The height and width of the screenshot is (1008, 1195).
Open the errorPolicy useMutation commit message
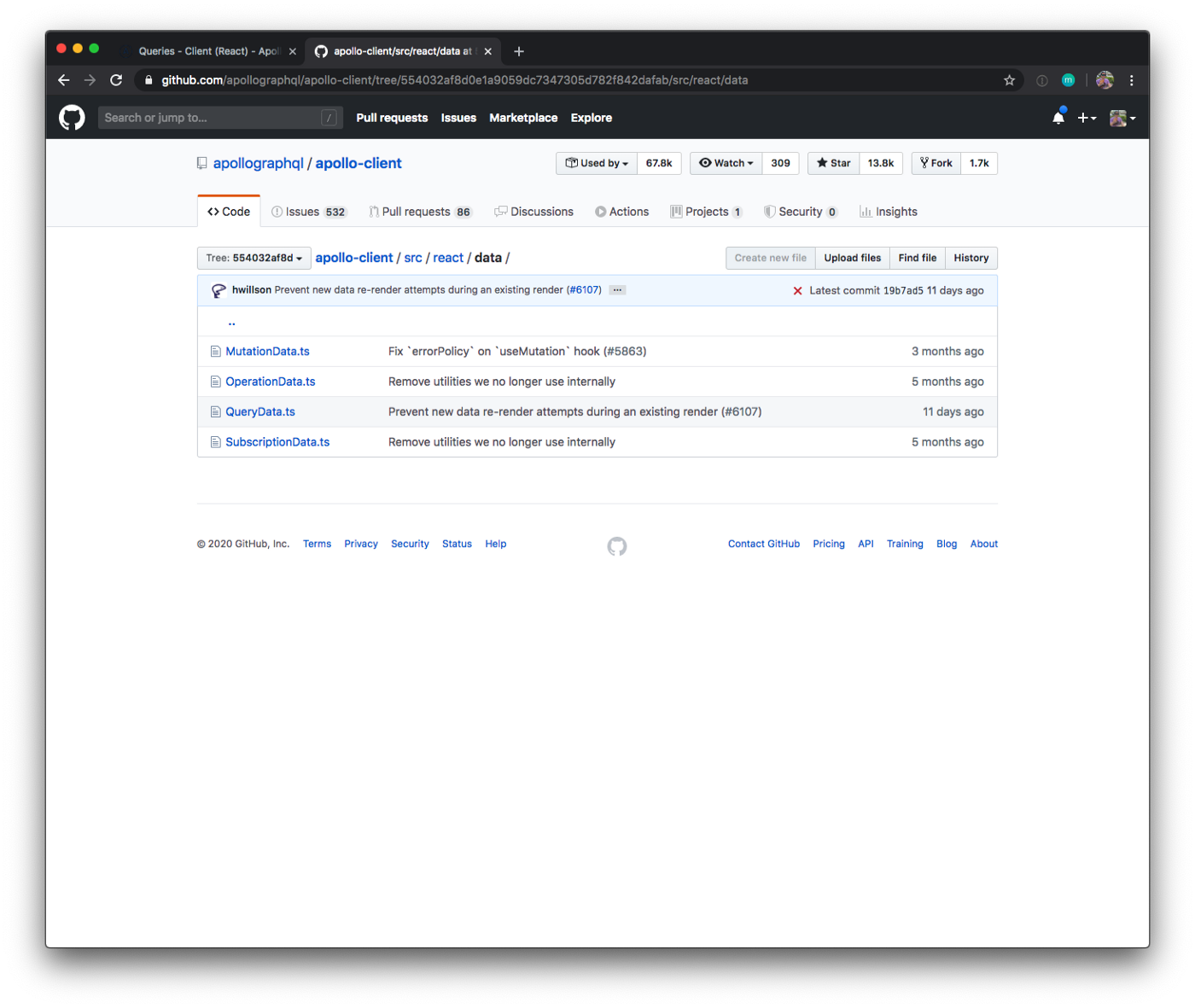[x=517, y=352]
